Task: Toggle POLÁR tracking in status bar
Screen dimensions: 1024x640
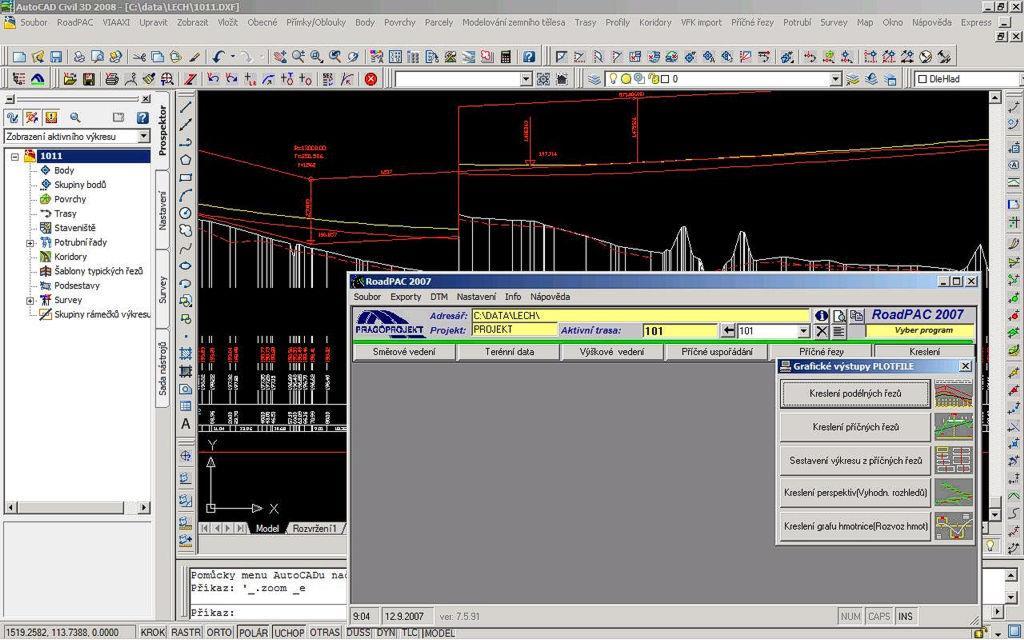Action: tap(253, 633)
